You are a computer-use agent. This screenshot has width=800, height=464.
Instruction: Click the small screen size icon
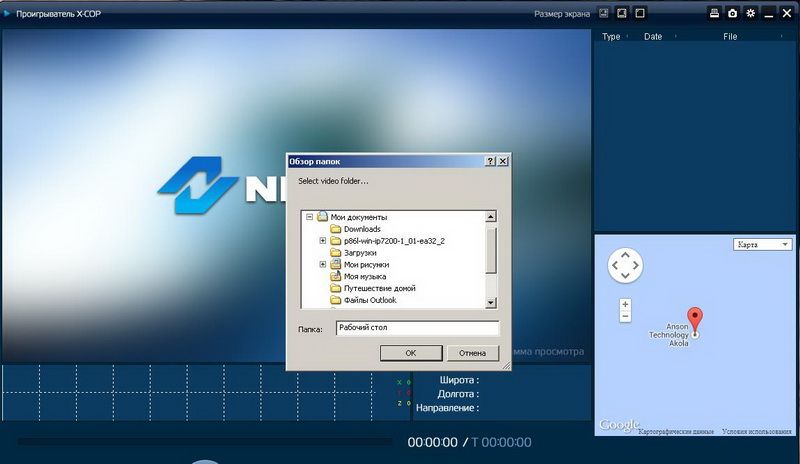tap(603, 13)
